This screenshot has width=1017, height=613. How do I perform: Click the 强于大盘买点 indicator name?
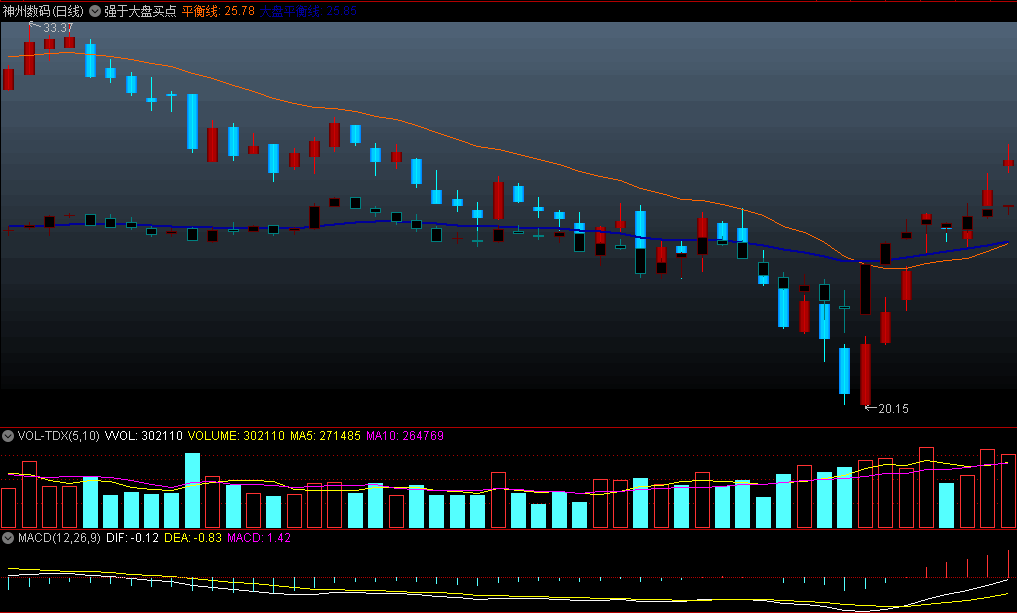(140, 11)
